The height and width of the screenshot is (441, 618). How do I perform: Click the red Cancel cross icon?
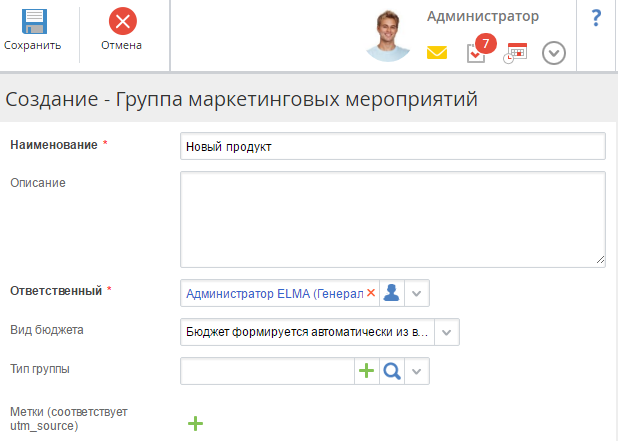[121, 21]
